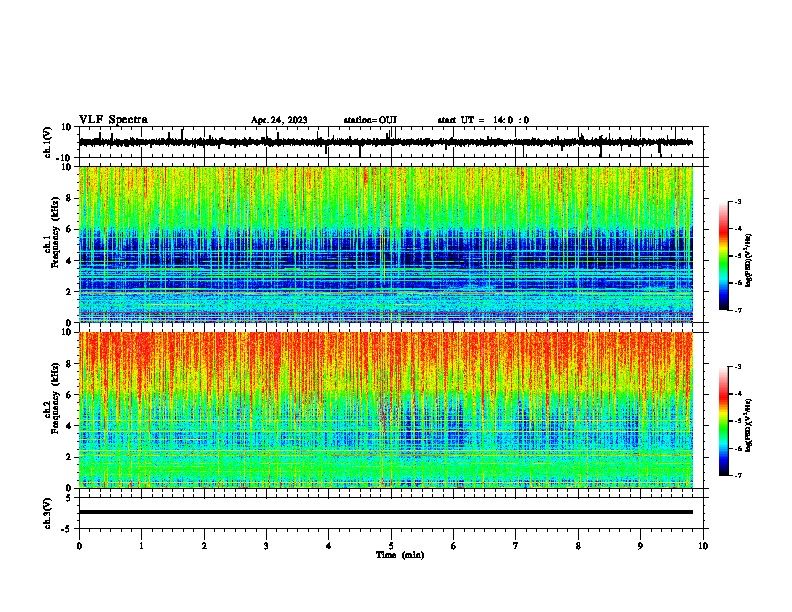Screen dimensions: 792x612
Task: Click the "4" kHz tick on ch.1 spectrogram
Action: tap(70, 261)
